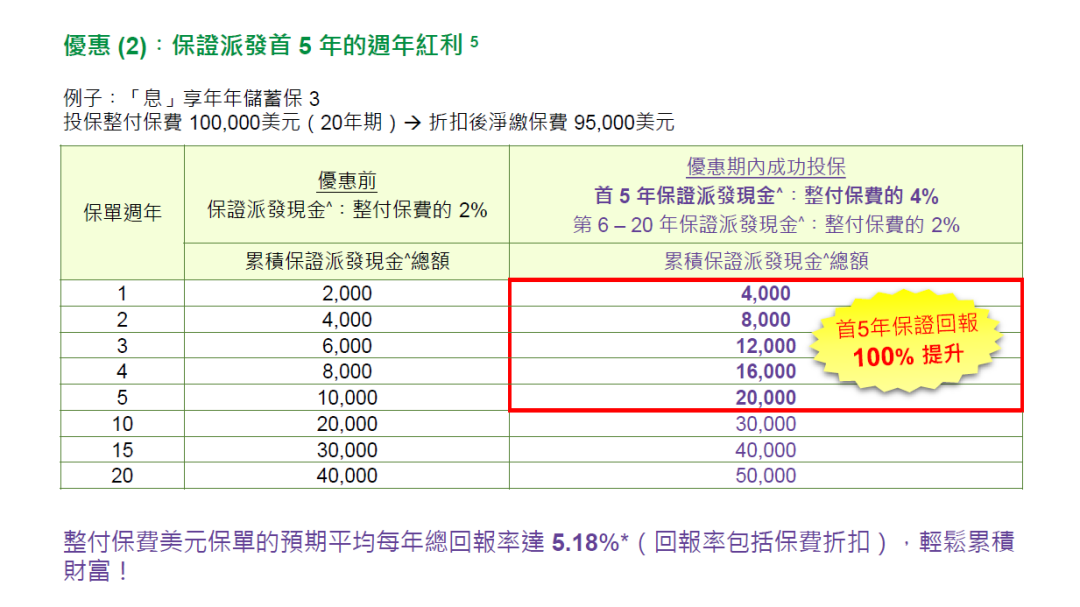This screenshot has height=607, width=1080.
Task: Select the underlined 優惠期內成功投保 header
Action: pos(765,167)
